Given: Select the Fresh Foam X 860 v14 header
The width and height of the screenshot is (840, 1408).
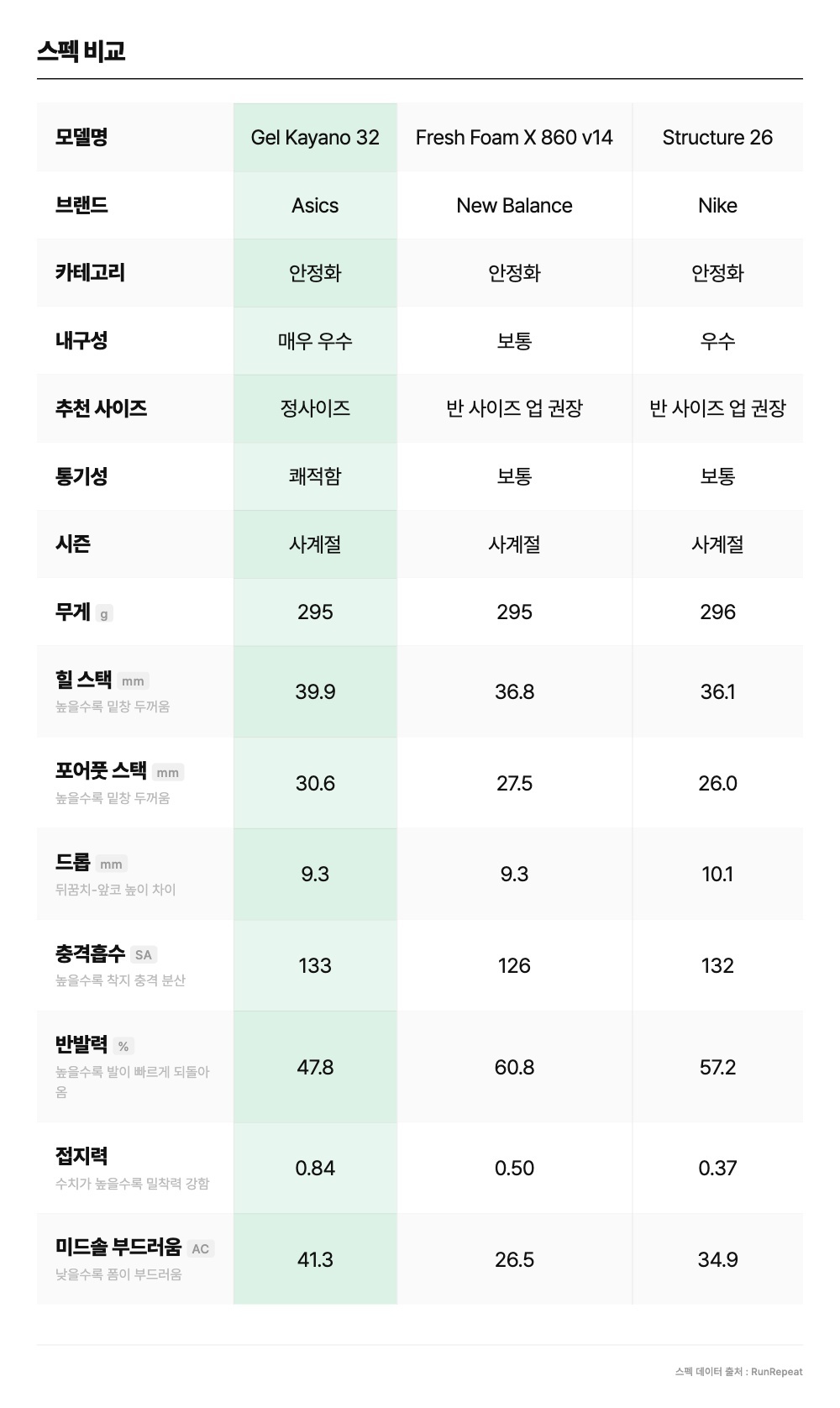Looking at the screenshot, I should click(514, 138).
